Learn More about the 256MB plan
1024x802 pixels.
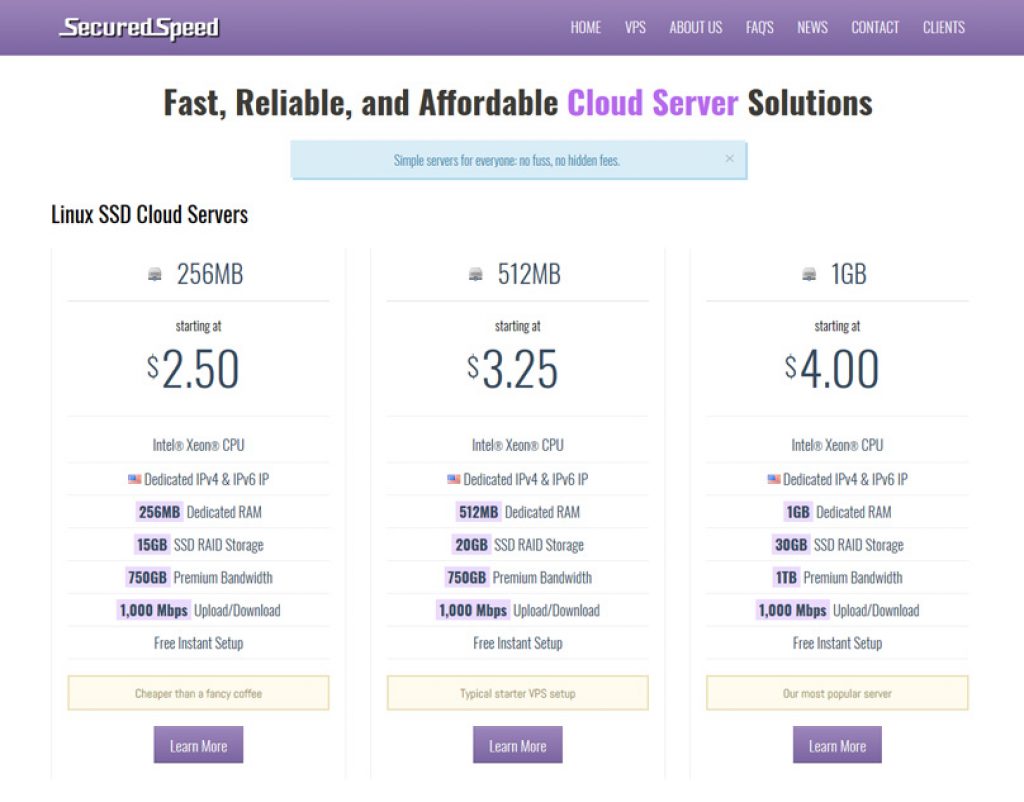(x=199, y=745)
